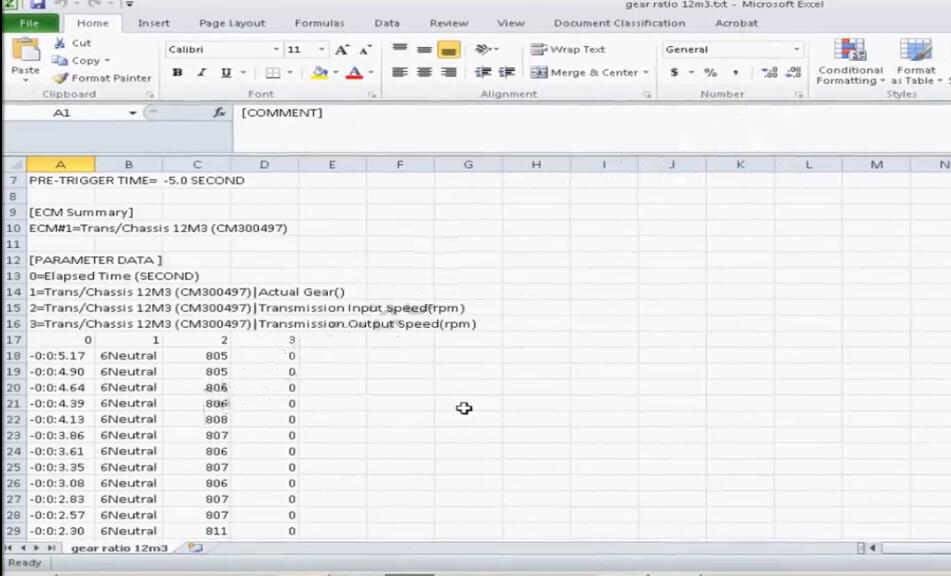Click the Format Painter icon
Screen dimensions: 951x576
60,78
